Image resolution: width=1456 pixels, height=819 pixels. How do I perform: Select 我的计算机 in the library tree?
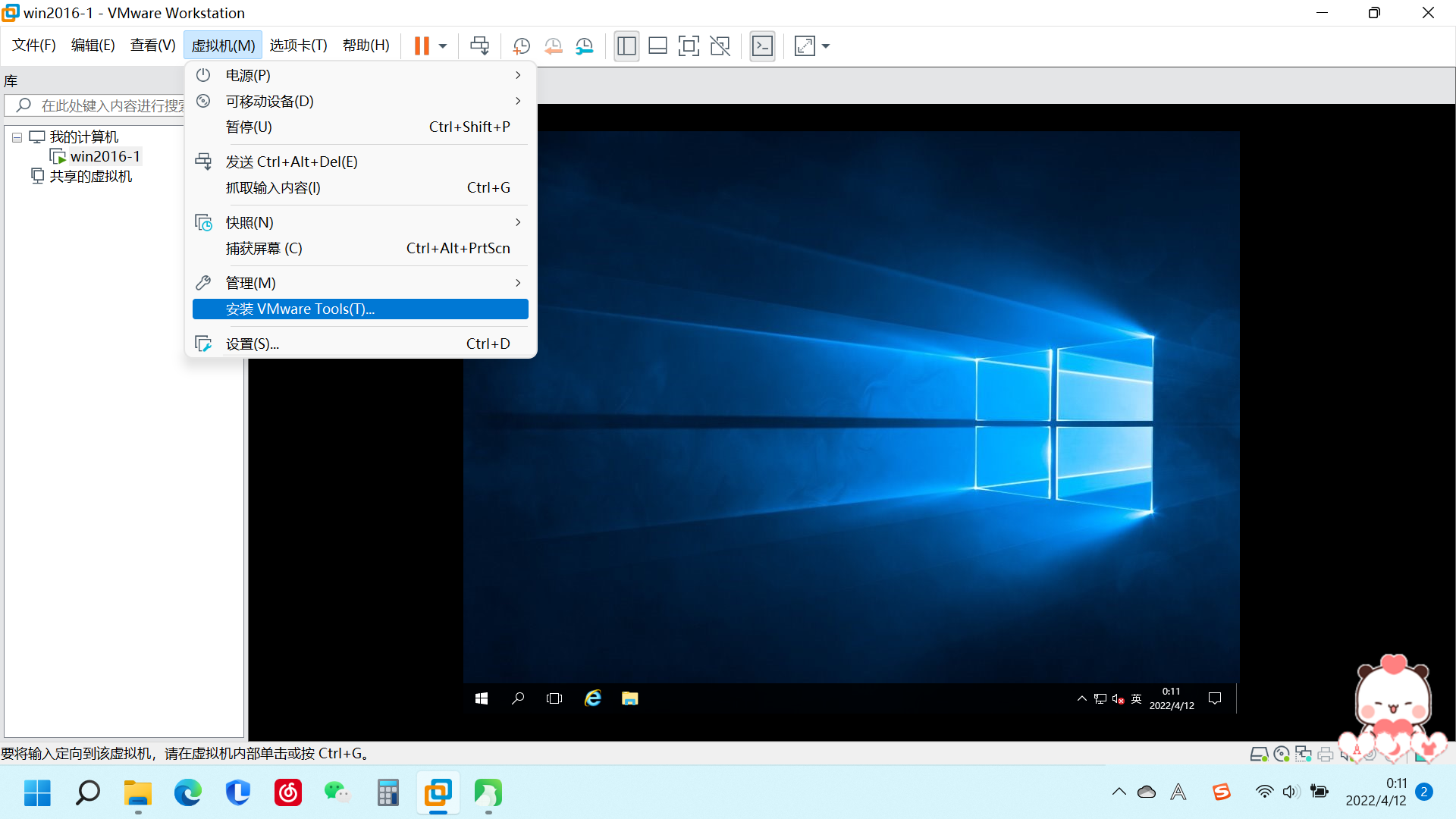pos(84,137)
